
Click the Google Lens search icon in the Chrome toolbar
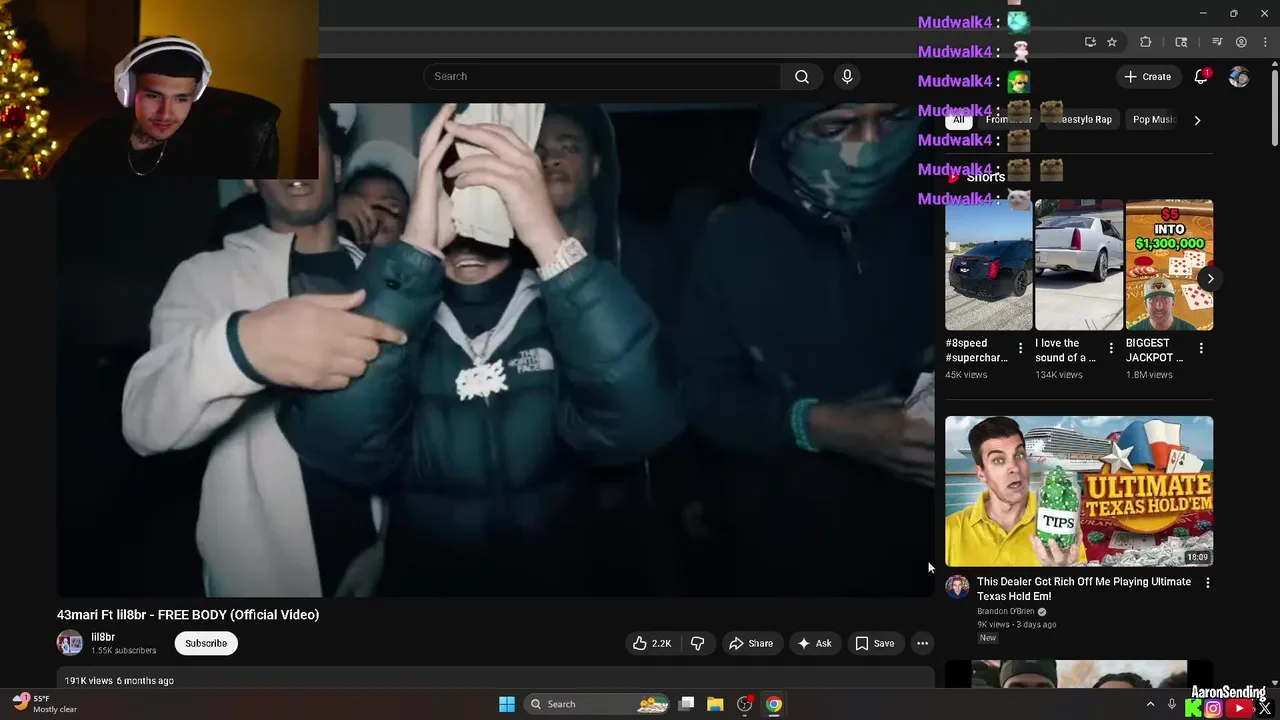[1181, 42]
